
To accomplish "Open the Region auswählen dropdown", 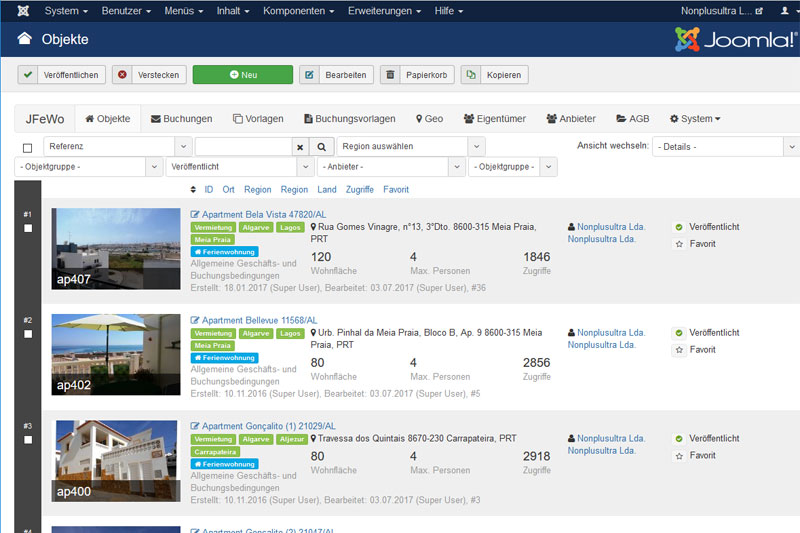I will click(x=411, y=146).
